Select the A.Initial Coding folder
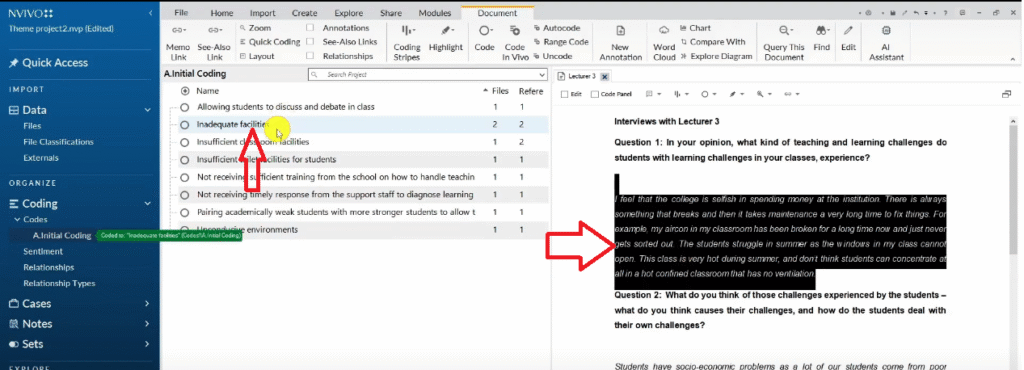Image resolution: width=1024 pixels, height=370 pixels. (x=61, y=236)
